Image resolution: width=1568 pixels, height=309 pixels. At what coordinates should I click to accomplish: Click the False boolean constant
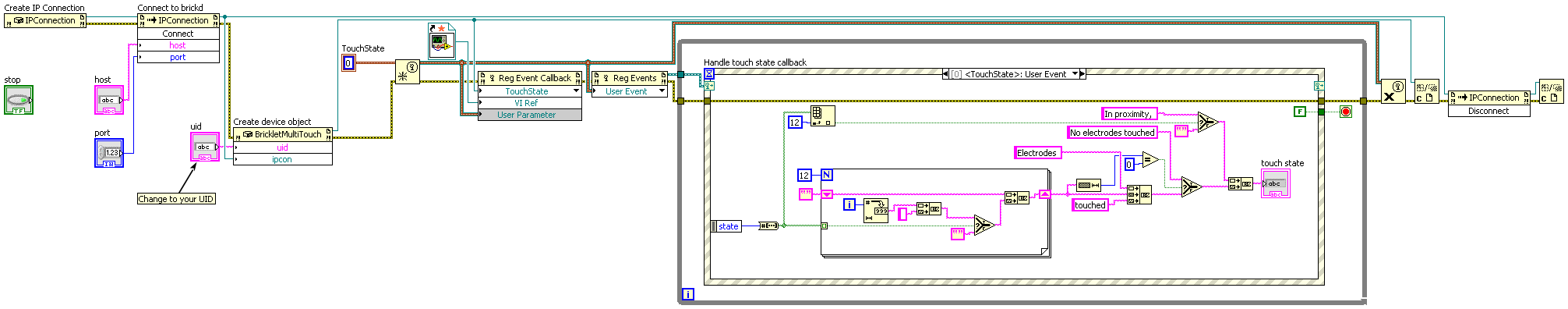click(x=1300, y=112)
